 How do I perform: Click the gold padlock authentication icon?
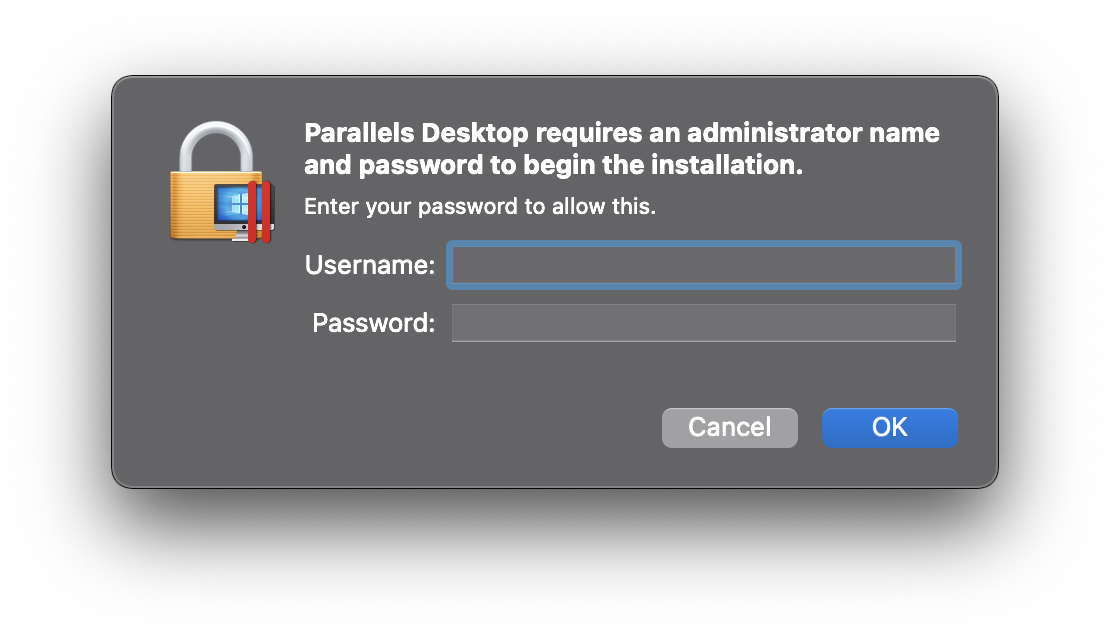point(221,182)
